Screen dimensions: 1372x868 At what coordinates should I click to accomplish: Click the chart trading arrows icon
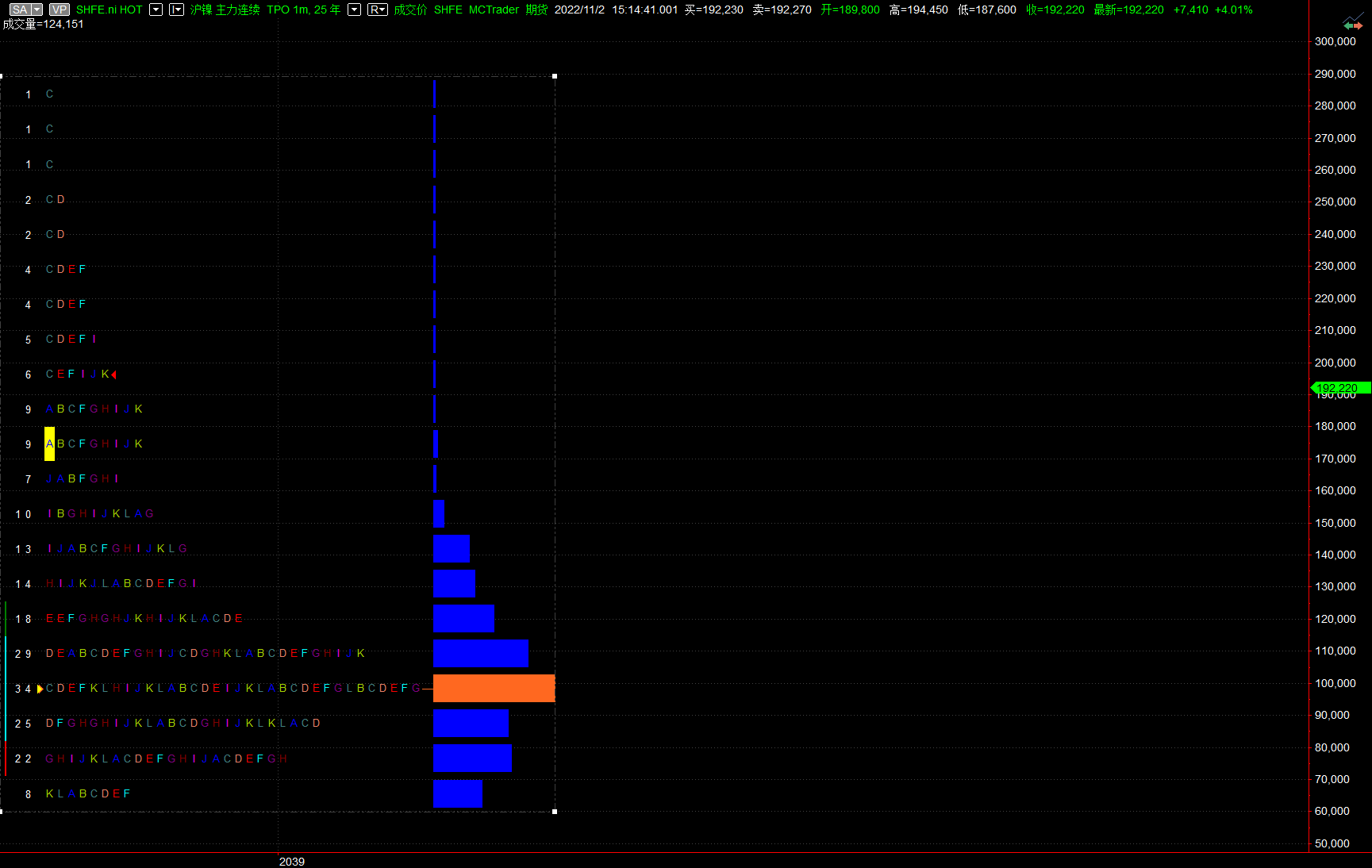1352,23
